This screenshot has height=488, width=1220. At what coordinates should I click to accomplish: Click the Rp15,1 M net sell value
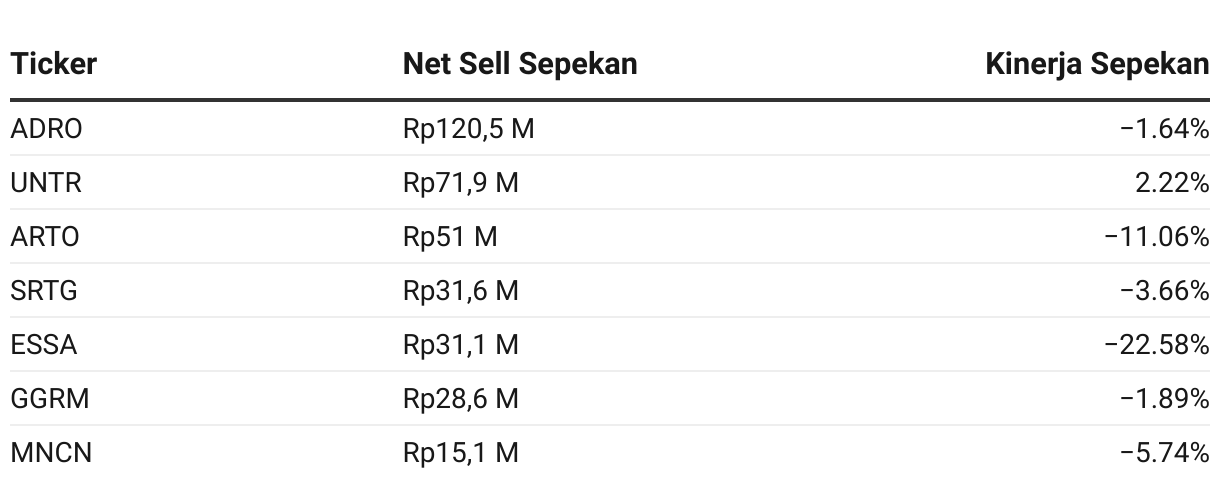click(x=461, y=453)
